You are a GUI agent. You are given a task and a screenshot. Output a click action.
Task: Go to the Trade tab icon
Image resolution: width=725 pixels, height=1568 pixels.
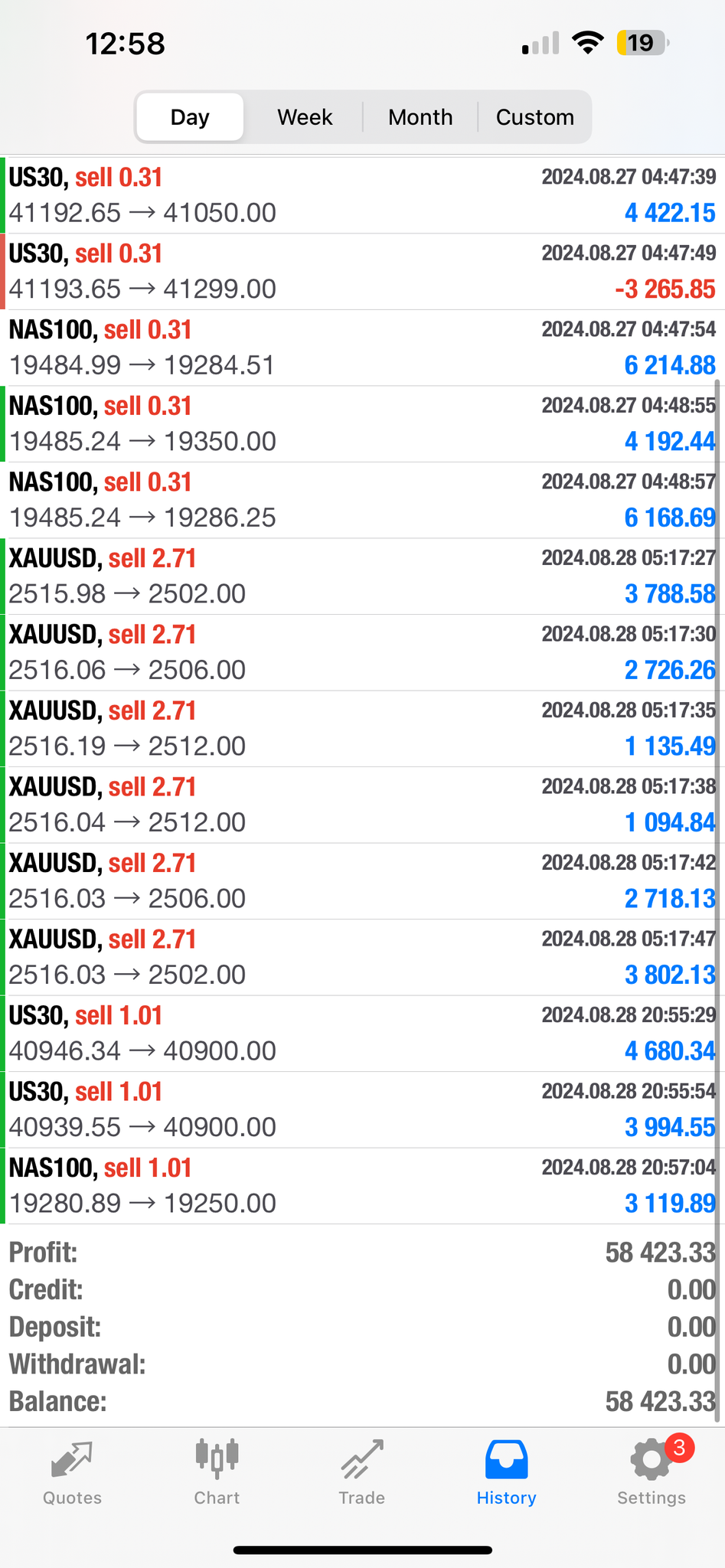361,1459
